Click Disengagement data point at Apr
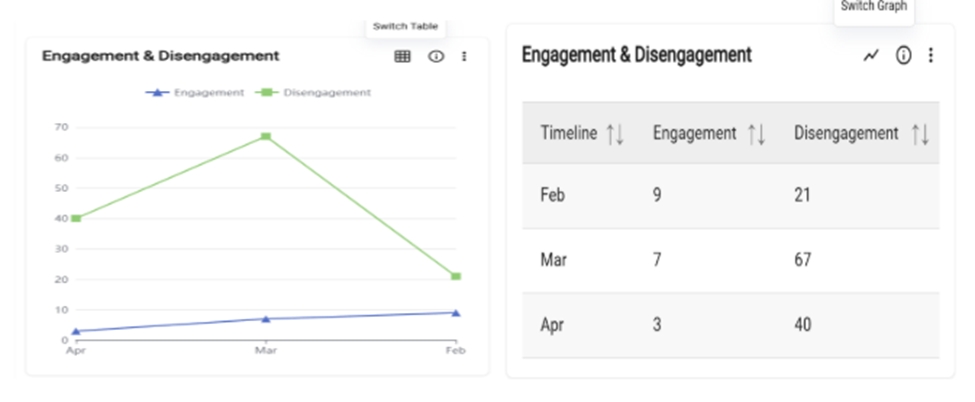Viewport: 975px width, 402px height. pyautogui.click(x=76, y=218)
